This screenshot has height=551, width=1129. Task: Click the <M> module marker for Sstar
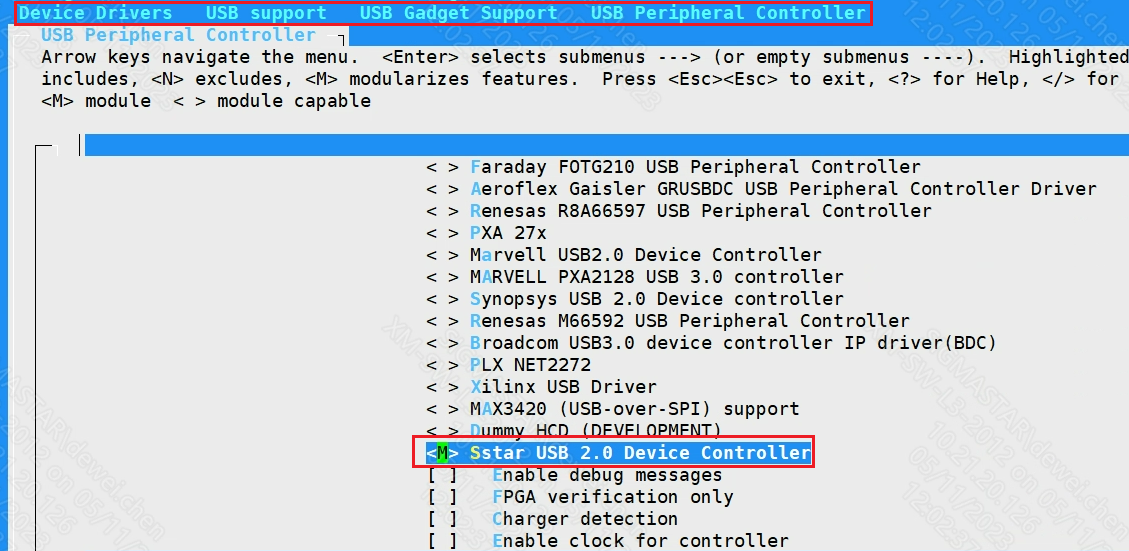tap(442, 453)
